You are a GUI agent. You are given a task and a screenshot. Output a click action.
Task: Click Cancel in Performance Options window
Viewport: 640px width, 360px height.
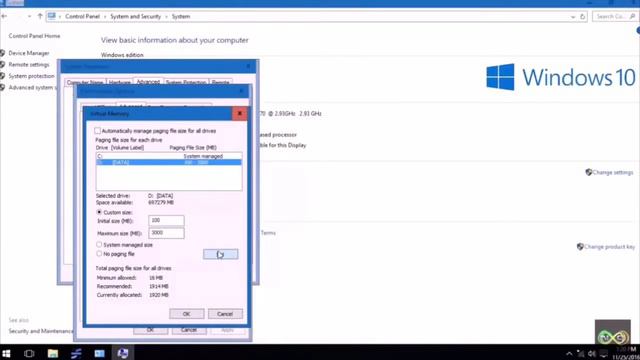click(189, 330)
